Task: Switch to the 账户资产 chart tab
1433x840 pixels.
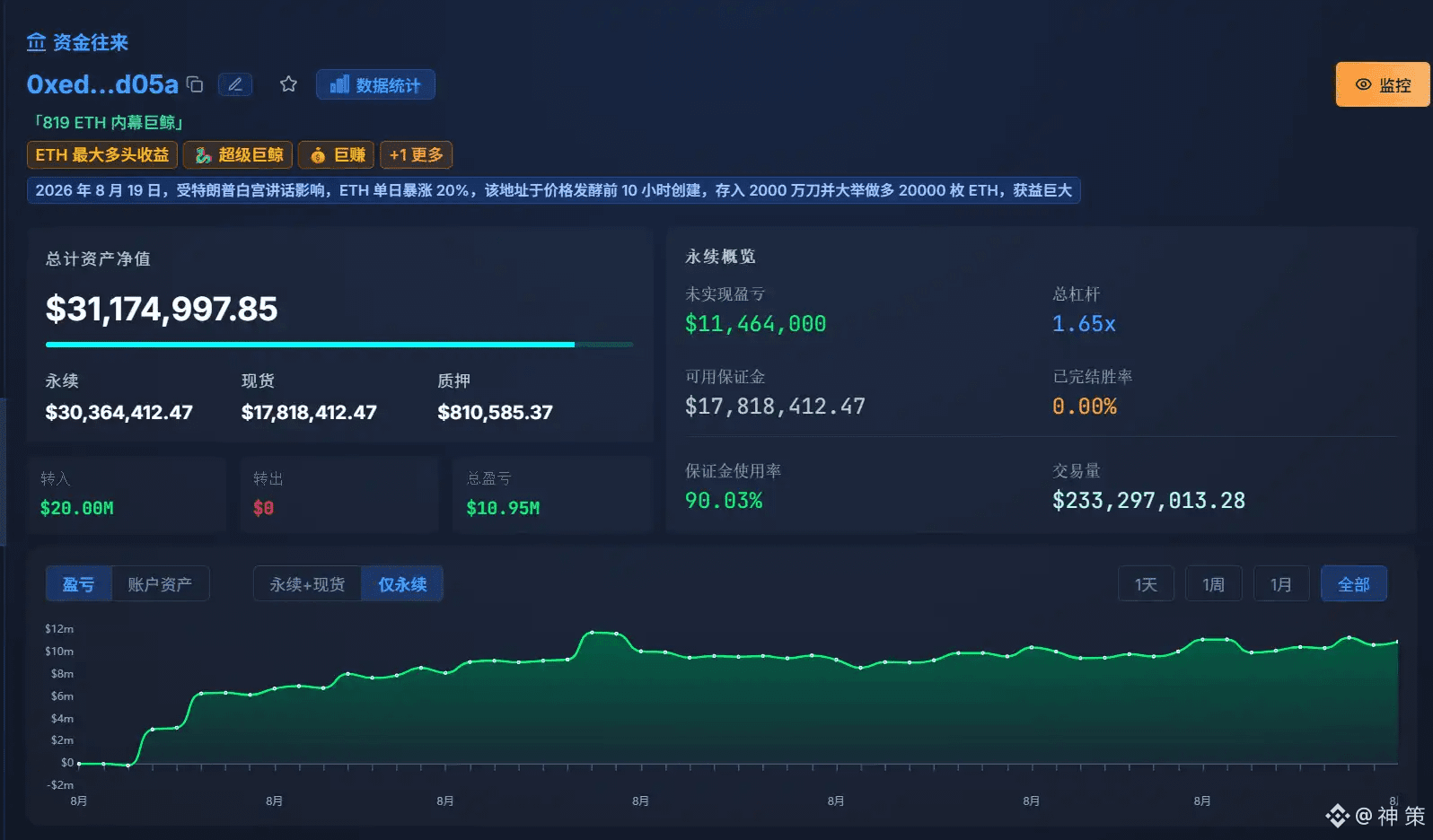Action: [160, 584]
